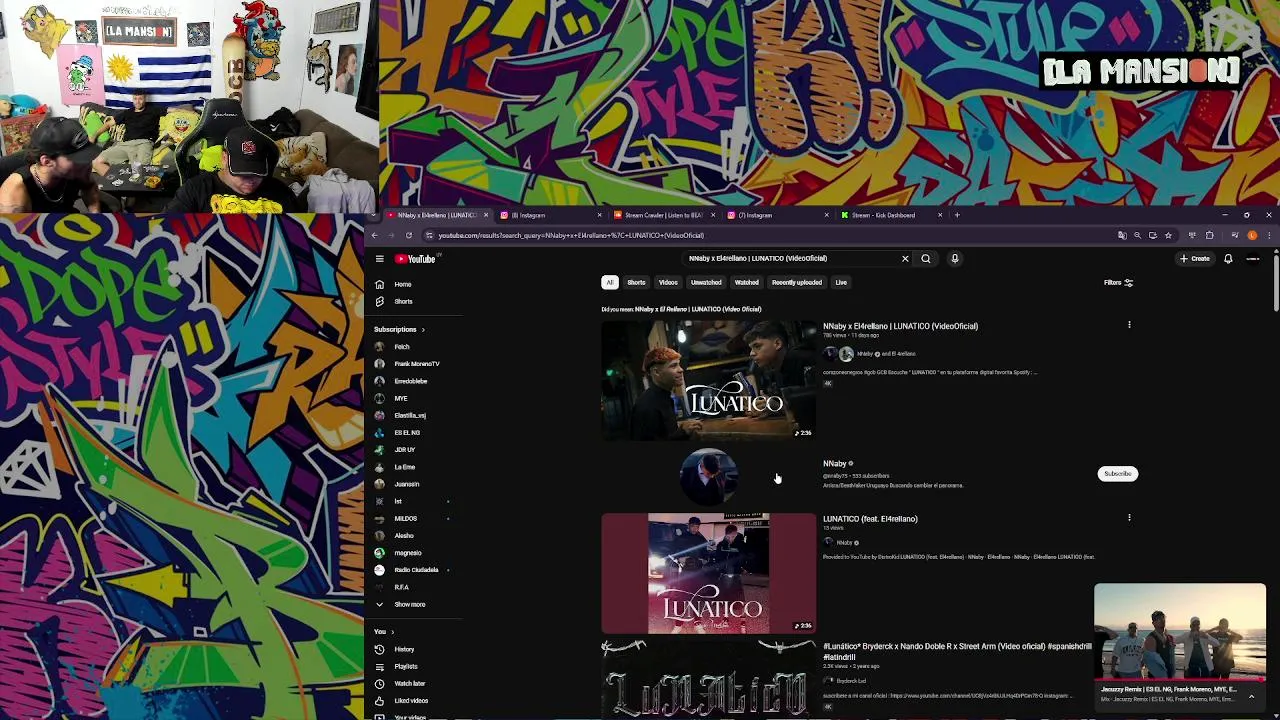Select the All filter chip
Image resolution: width=1280 pixels, height=720 pixels.
coord(609,283)
